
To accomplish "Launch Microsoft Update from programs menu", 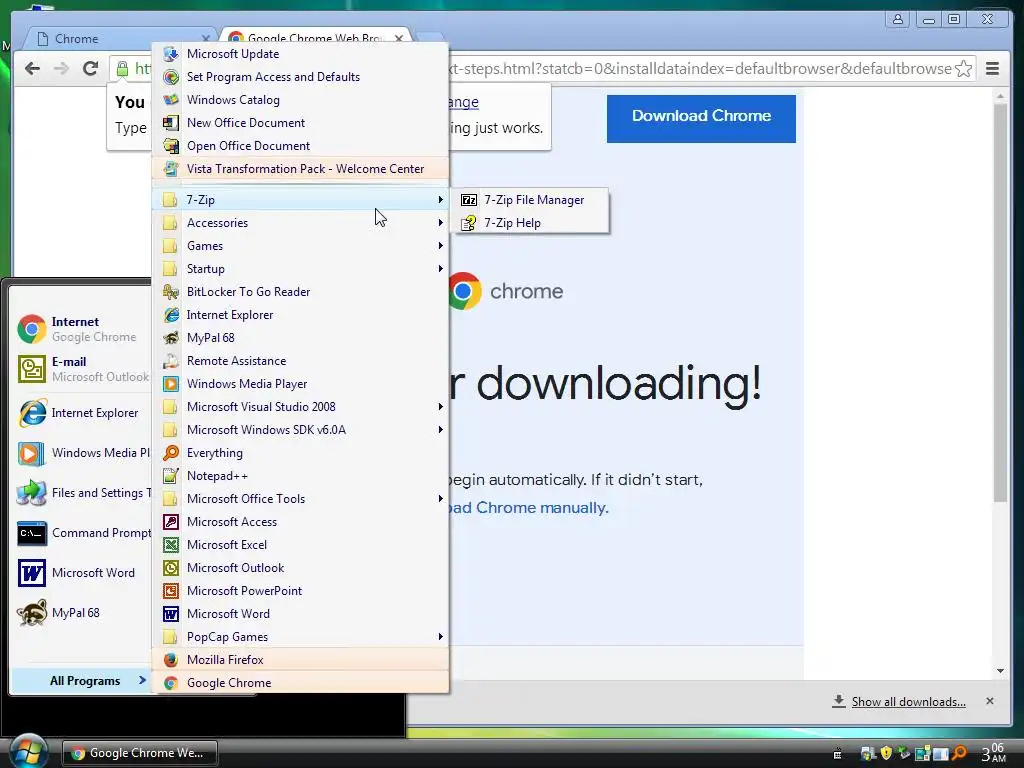I will tap(300, 54).
